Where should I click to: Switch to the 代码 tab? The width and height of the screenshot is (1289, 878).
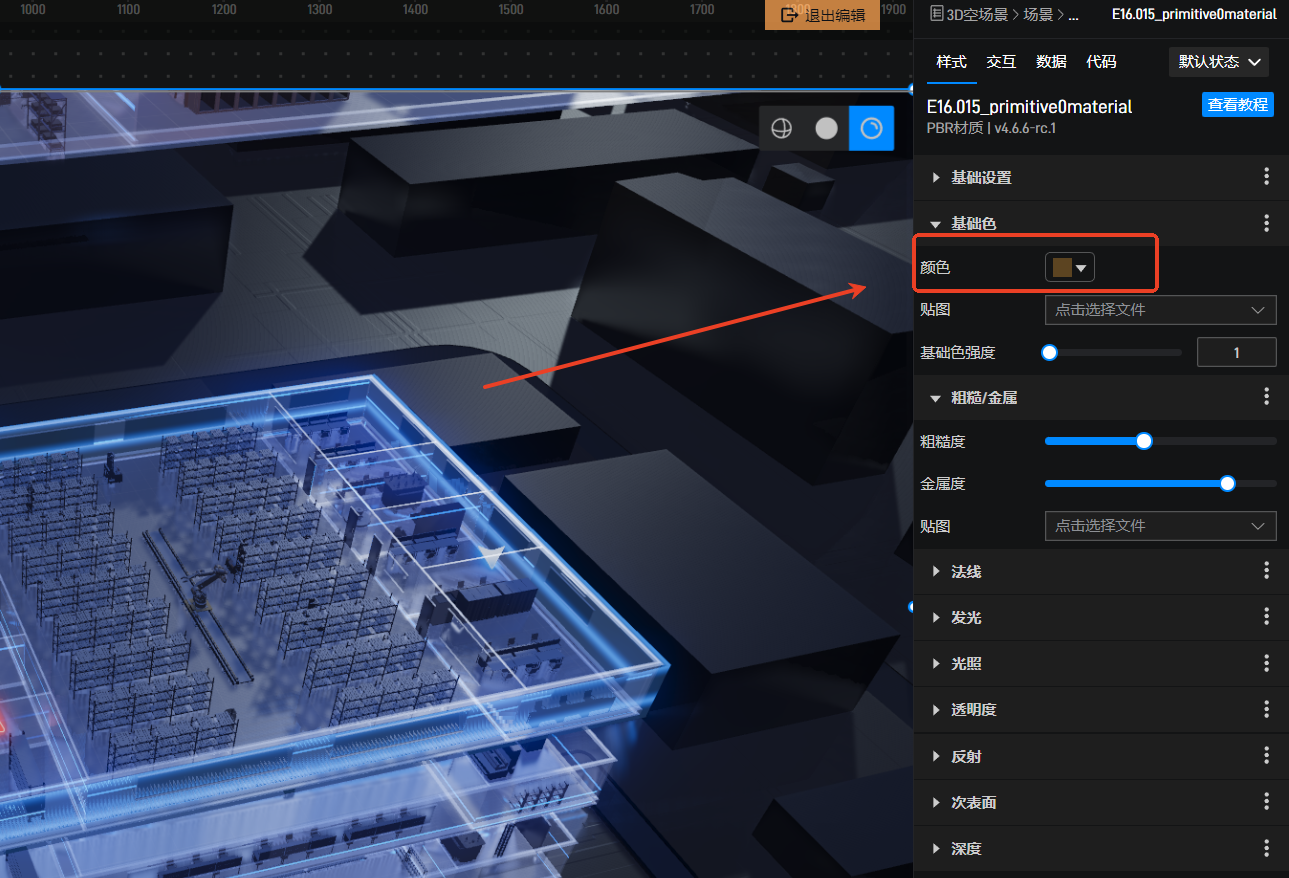pos(1101,62)
